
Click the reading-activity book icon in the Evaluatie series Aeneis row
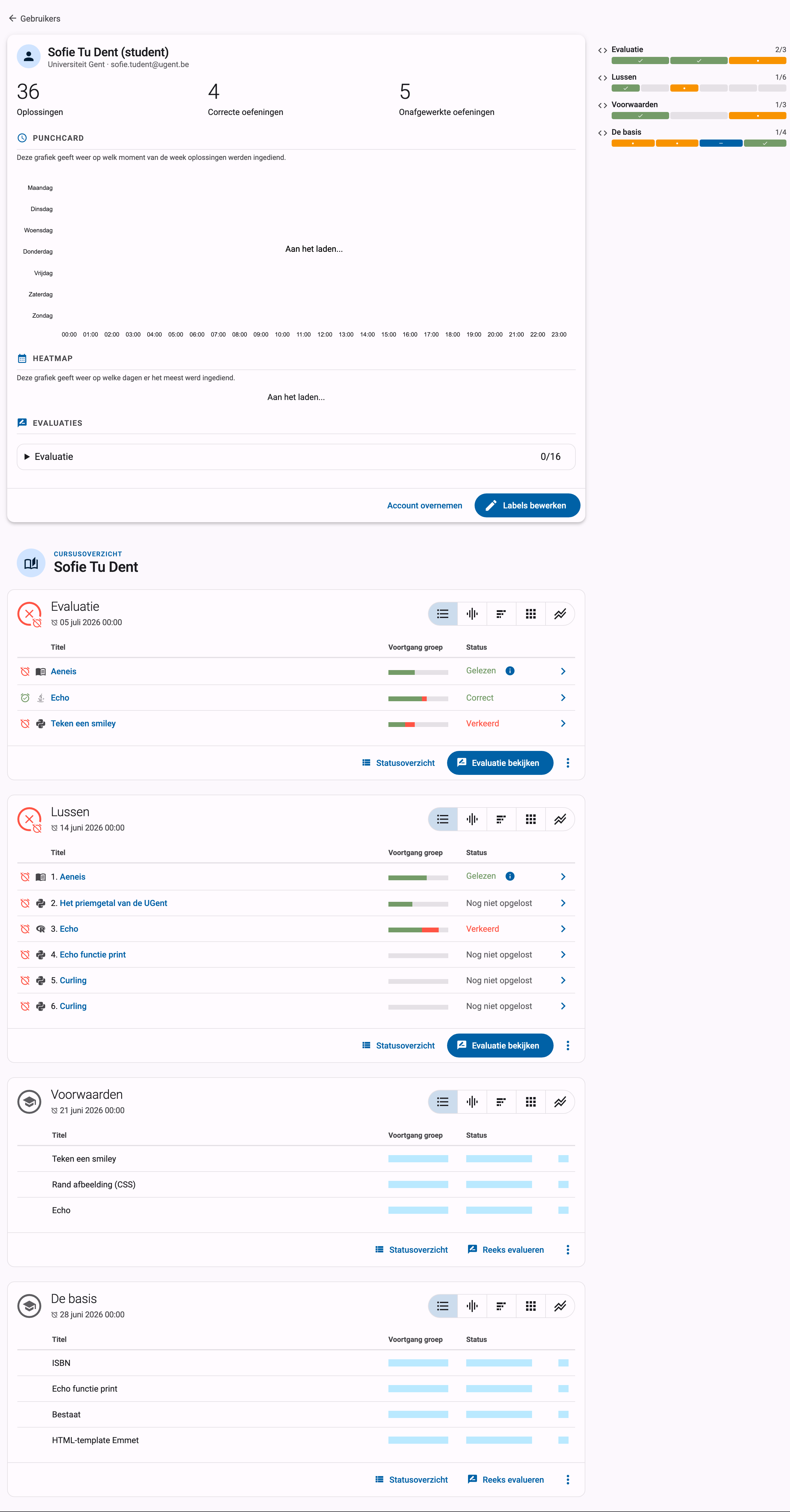tap(40, 672)
